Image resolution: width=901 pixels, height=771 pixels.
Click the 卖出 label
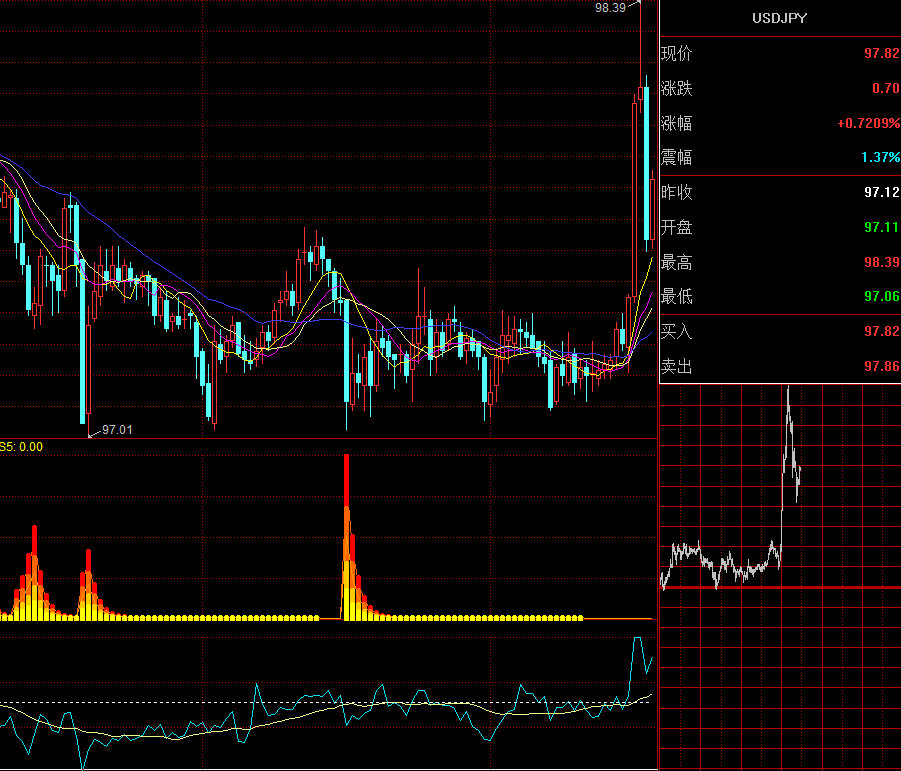click(x=676, y=366)
